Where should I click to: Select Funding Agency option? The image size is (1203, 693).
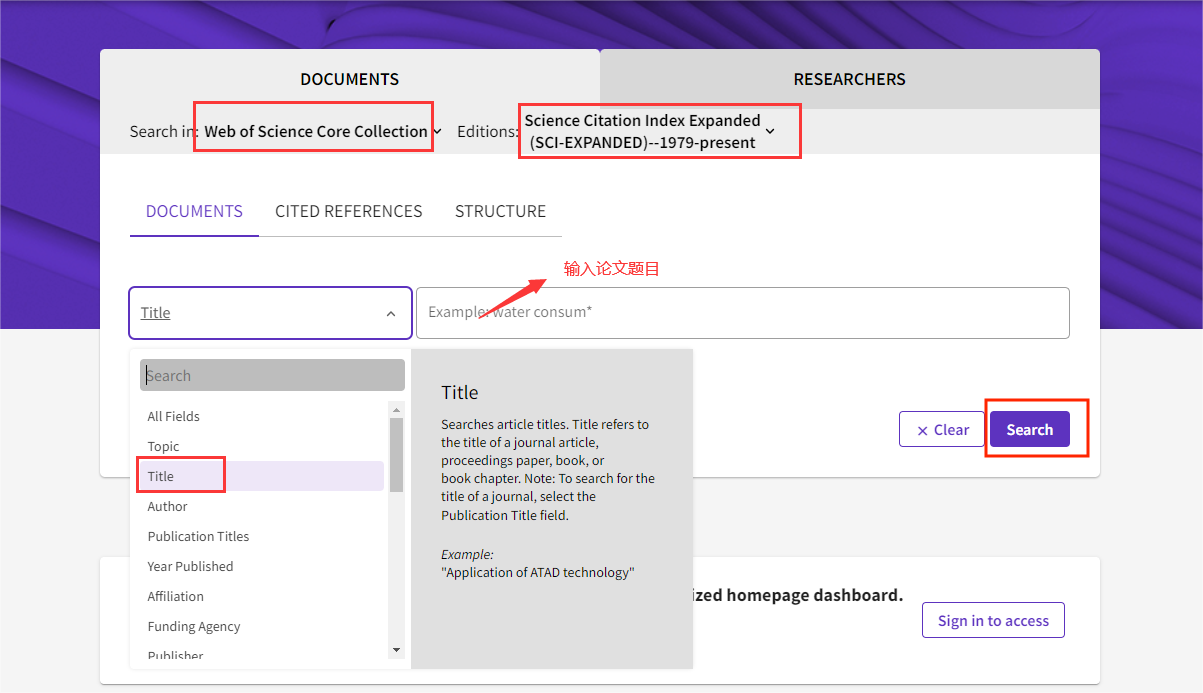click(194, 626)
